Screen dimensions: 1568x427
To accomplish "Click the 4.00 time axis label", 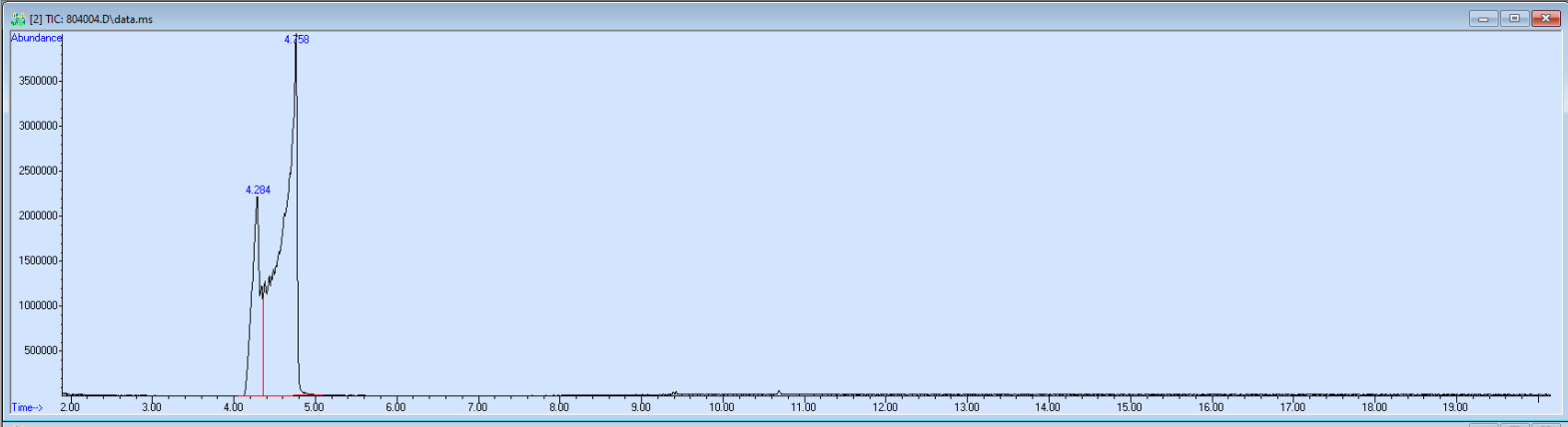I will pos(233,407).
